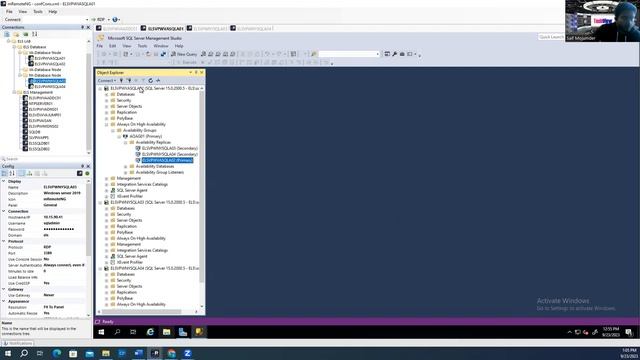Click the Use Console Session value No
640x360 pixels.
(47, 259)
